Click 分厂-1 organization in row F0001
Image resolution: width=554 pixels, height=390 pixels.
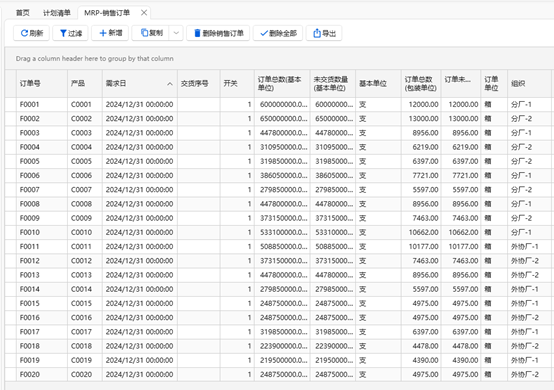click(529, 105)
